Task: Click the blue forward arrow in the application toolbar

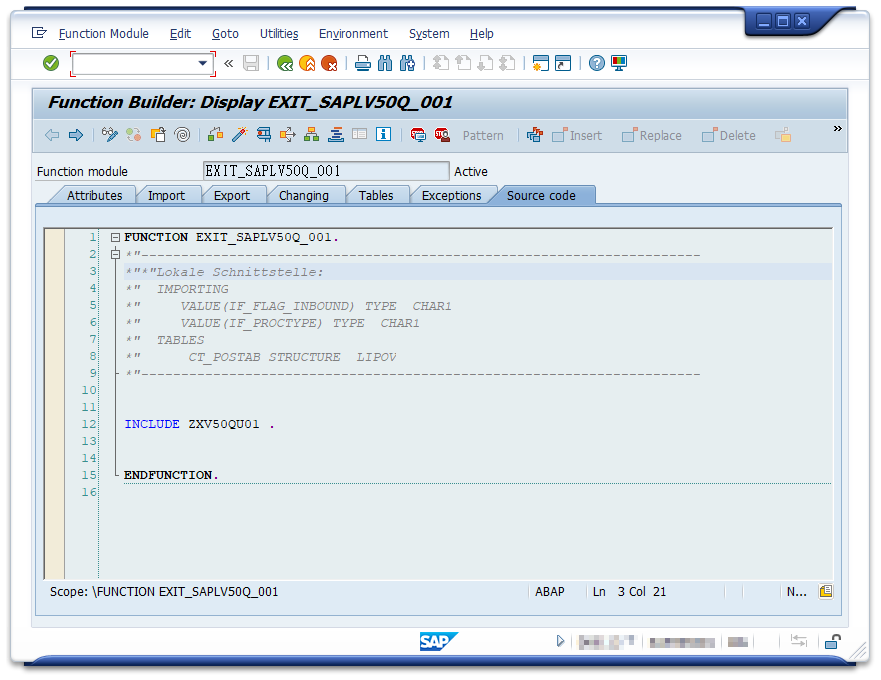Action: [x=76, y=135]
